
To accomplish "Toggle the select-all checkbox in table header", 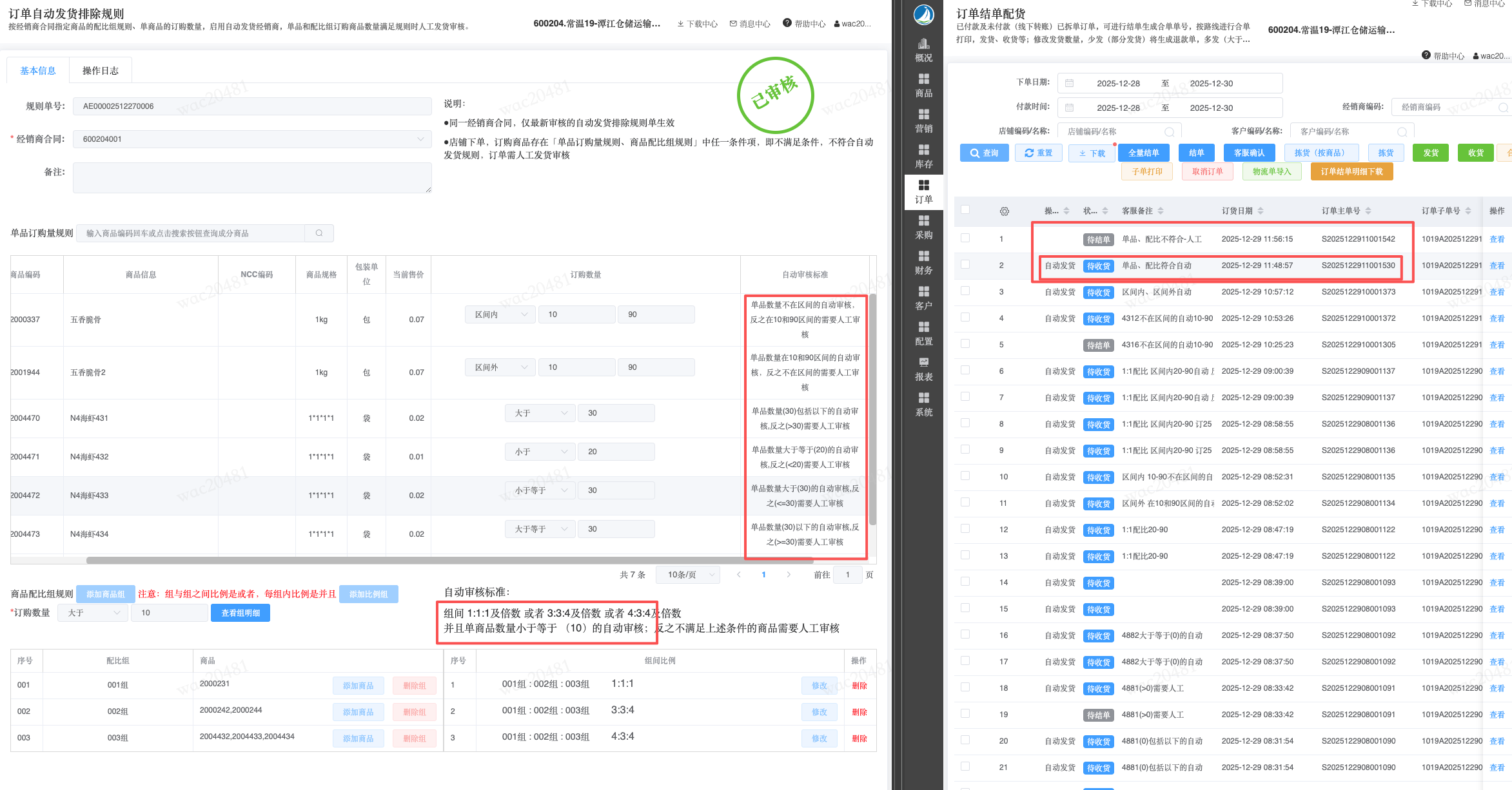I will click(x=965, y=210).
